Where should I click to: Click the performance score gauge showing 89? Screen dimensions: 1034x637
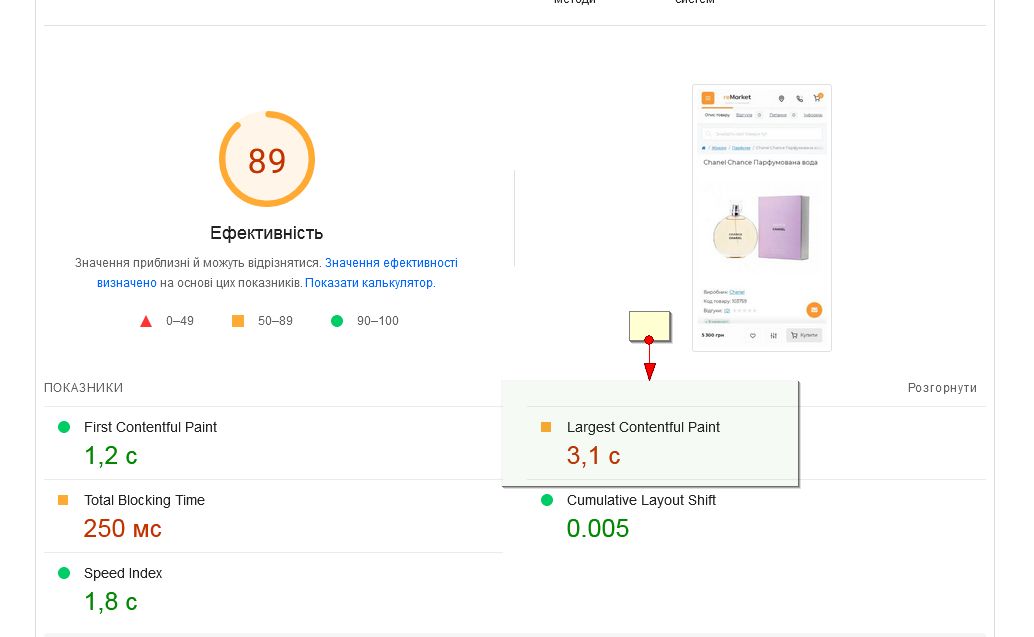point(267,160)
